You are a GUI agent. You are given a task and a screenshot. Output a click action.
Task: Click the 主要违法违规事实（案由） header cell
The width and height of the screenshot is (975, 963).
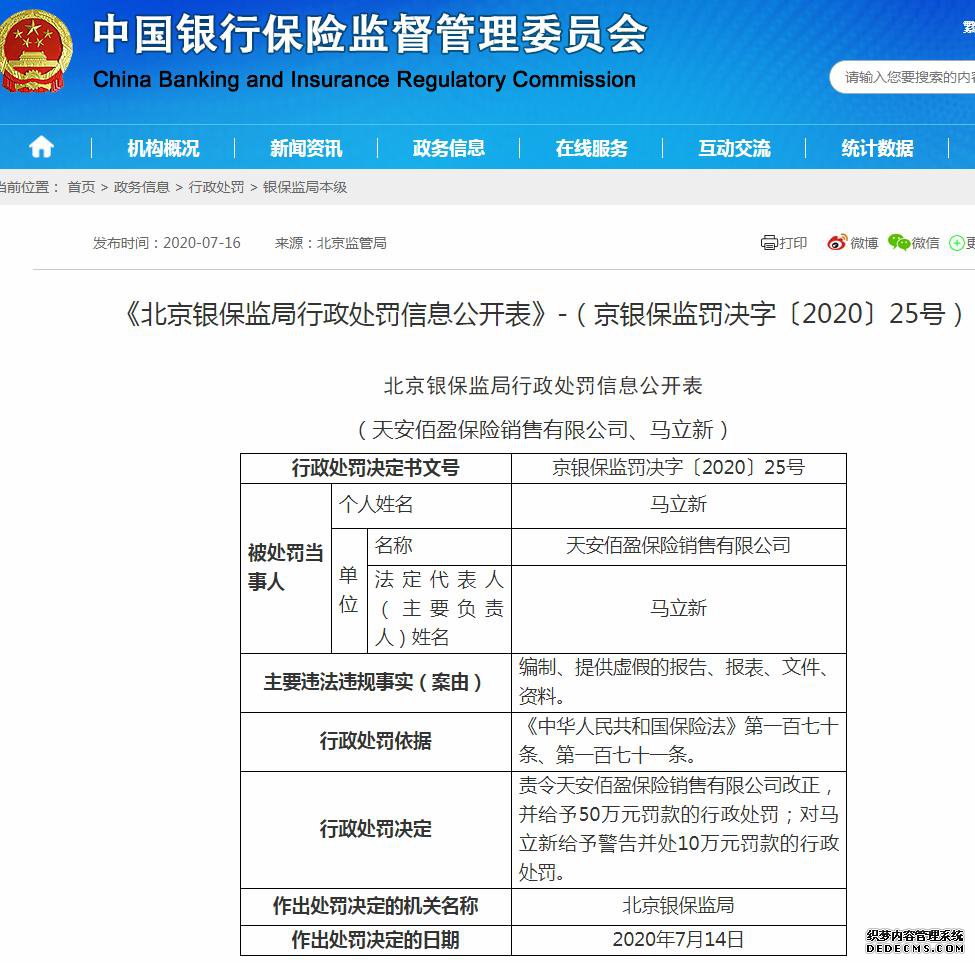point(376,683)
